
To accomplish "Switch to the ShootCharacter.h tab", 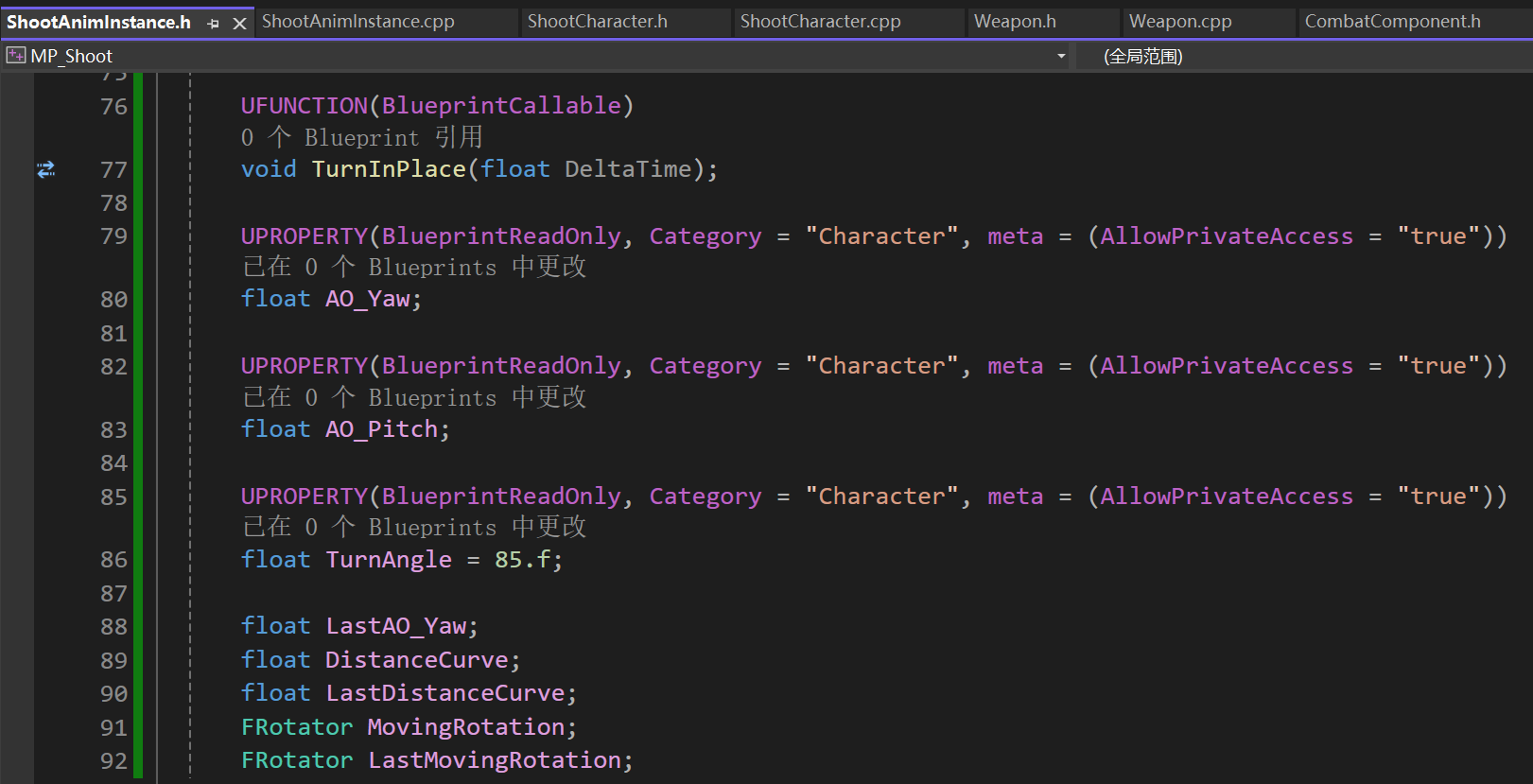I will tap(597, 21).
